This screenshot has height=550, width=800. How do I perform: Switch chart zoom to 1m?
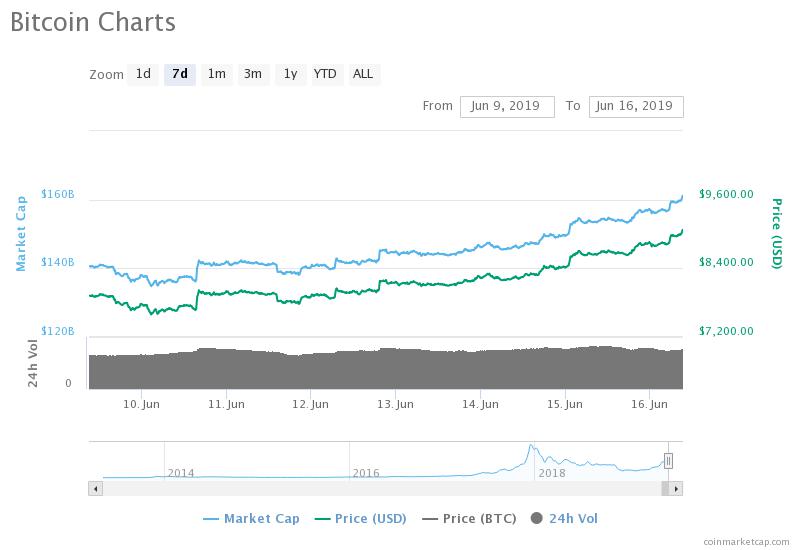[216, 74]
